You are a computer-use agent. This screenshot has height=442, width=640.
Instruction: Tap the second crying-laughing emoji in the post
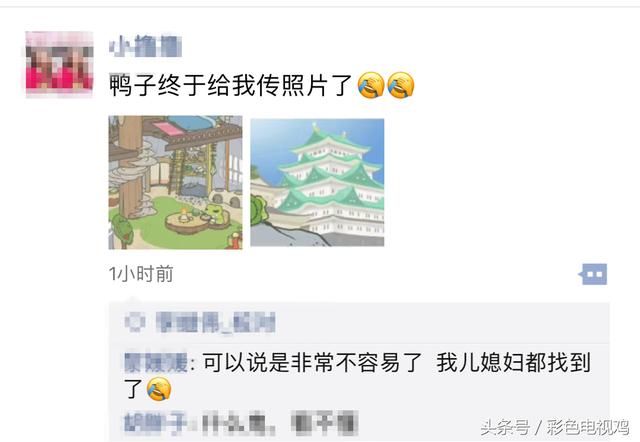pos(401,85)
